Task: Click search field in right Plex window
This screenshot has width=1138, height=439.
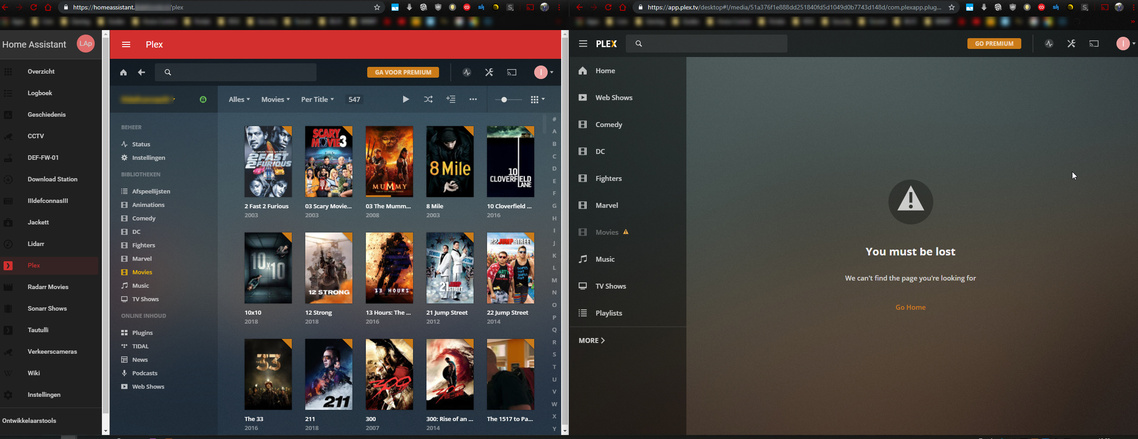Action: coord(708,44)
